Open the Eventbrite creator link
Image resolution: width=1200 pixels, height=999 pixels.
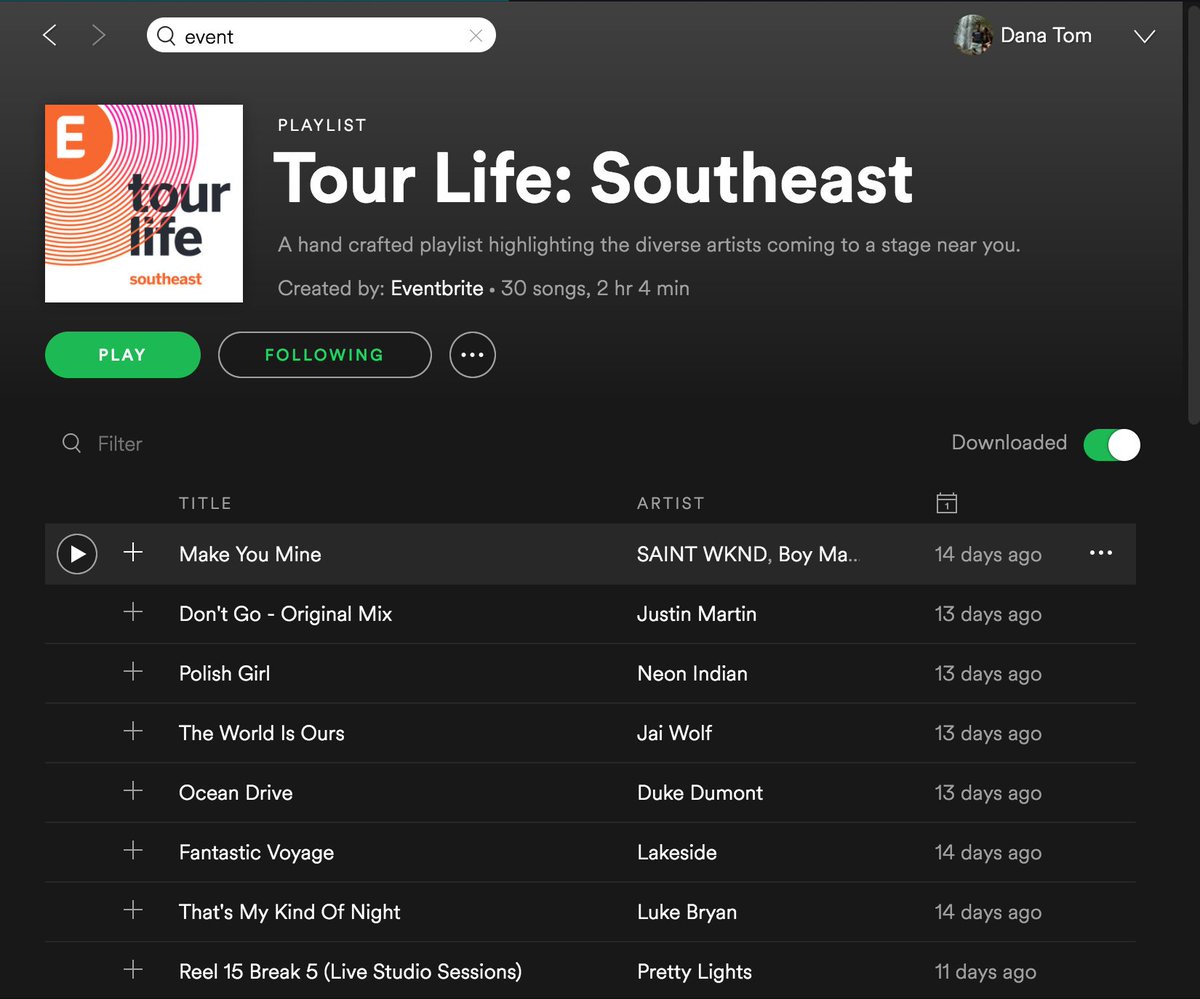(437, 289)
